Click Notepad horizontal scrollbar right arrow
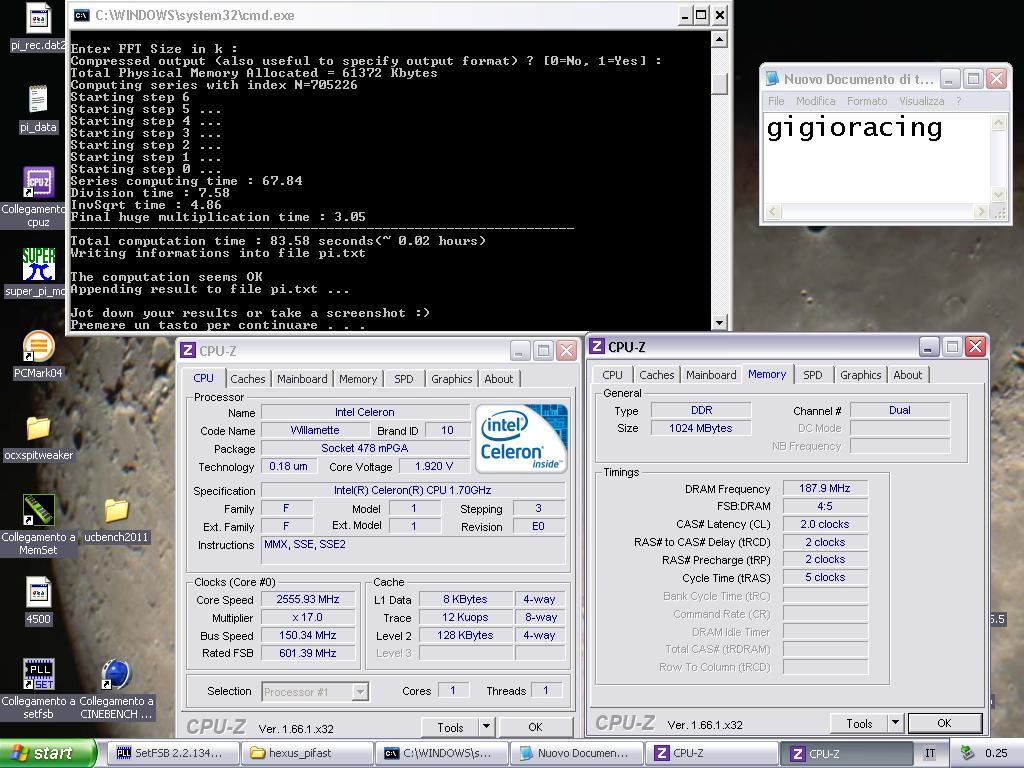Image resolution: width=1024 pixels, height=768 pixels. 980,212
